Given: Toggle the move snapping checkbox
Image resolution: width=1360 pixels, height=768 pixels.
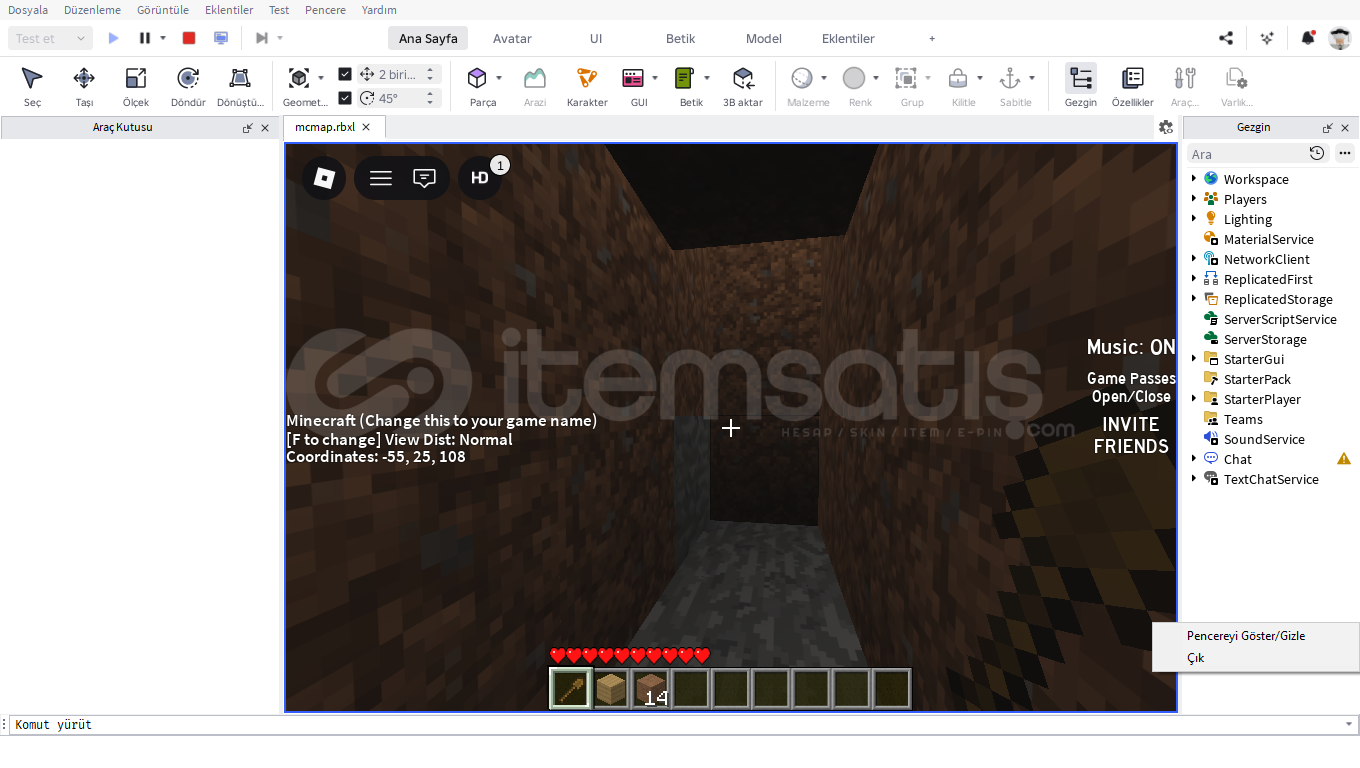Looking at the screenshot, I should pos(345,74).
